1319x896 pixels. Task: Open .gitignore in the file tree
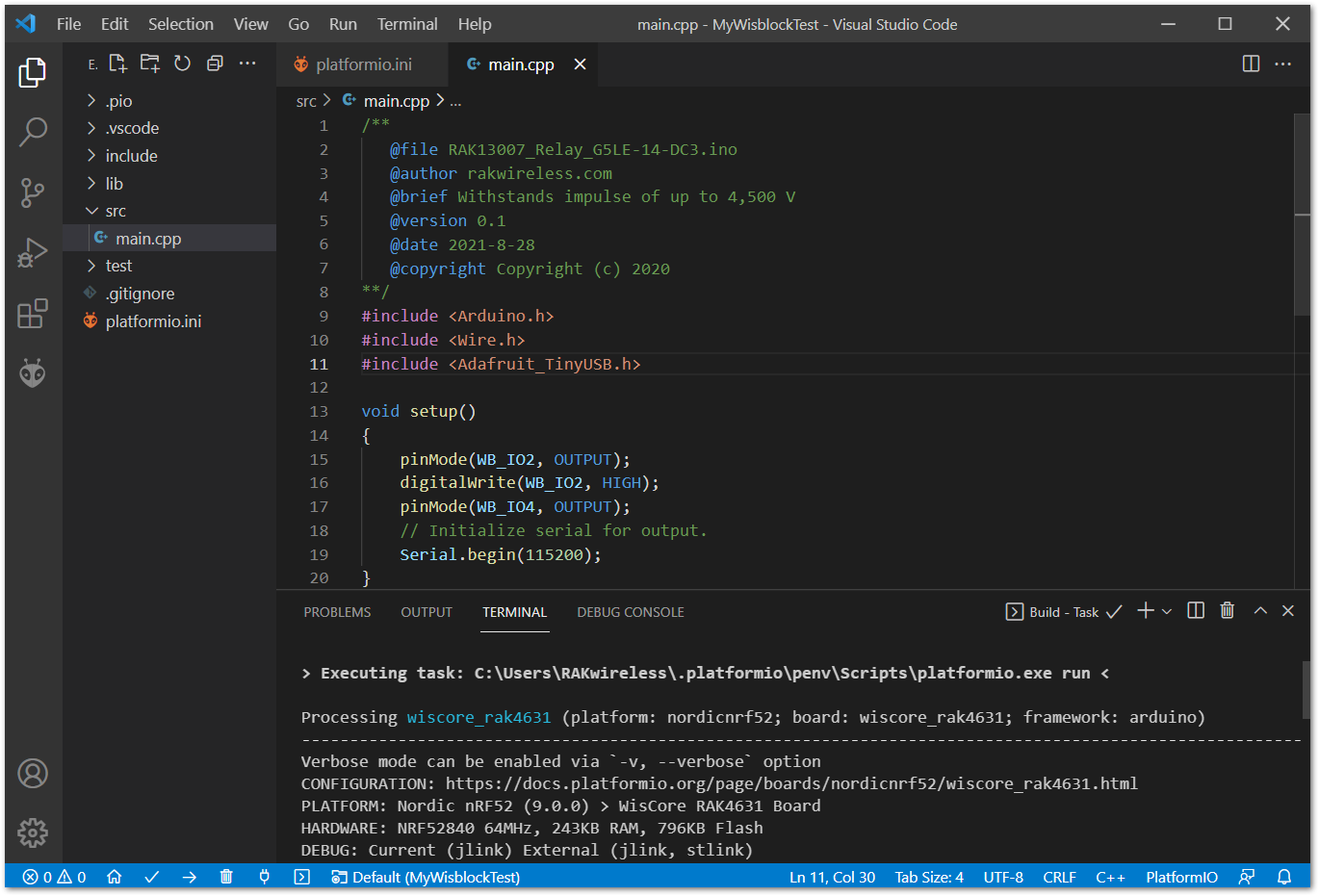coord(169,294)
